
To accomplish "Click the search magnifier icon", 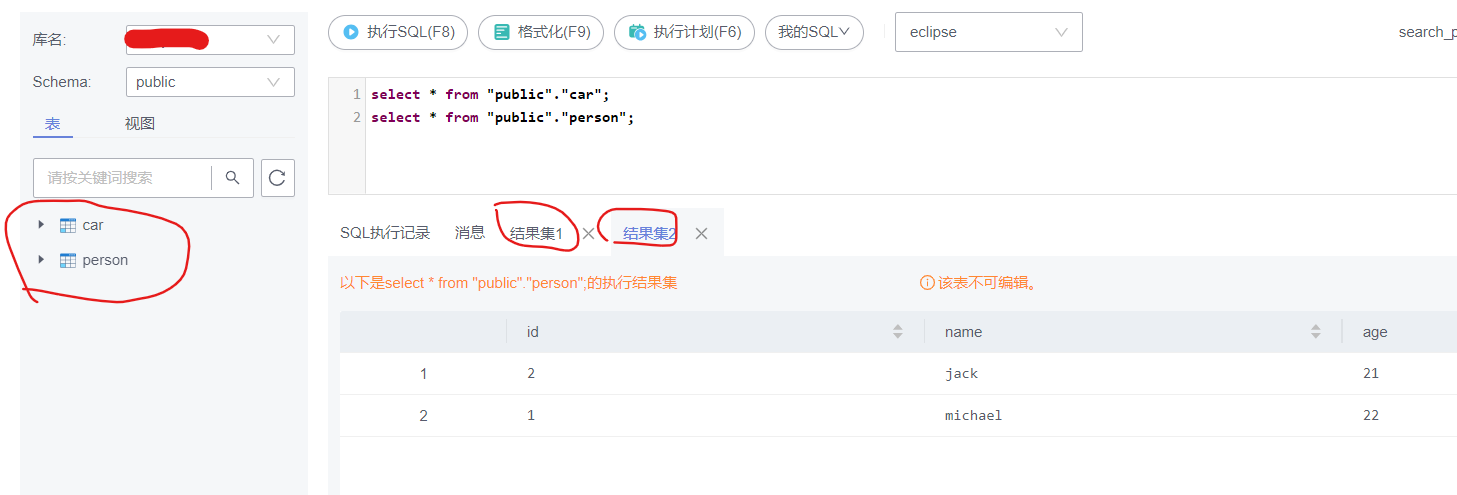I will click(233, 178).
